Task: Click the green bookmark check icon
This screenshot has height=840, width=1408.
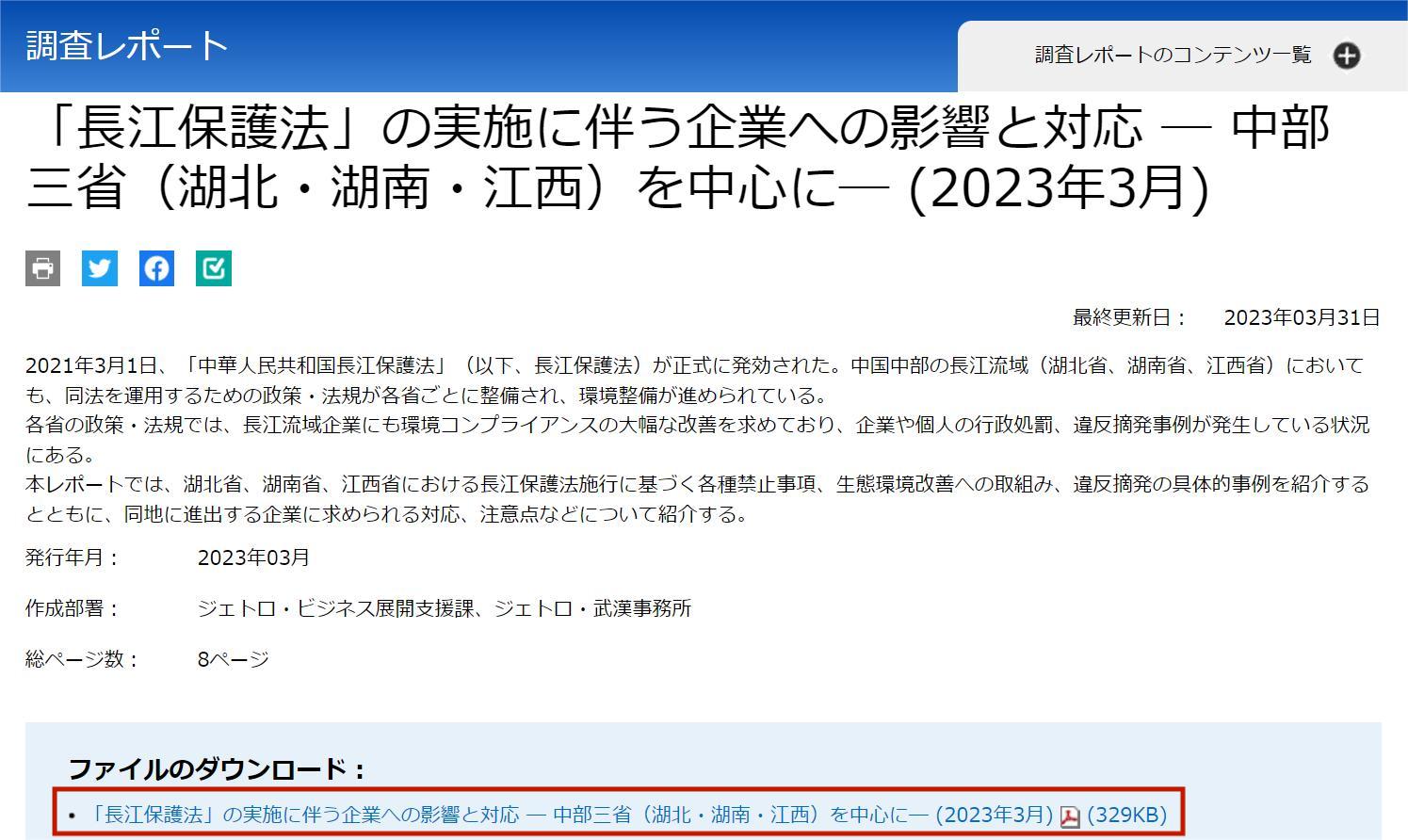Action: [x=214, y=268]
